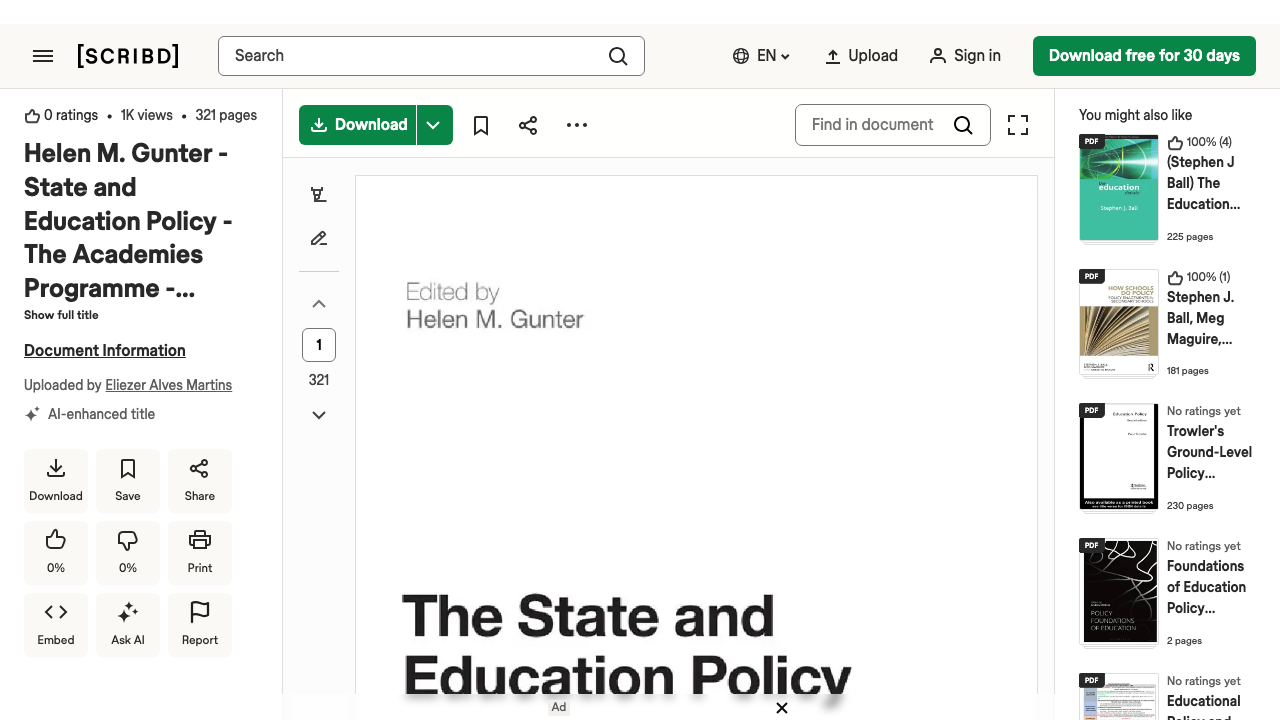Toggle thumbs down rating for document
This screenshot has width=1280, height=720.
[128, 552]
